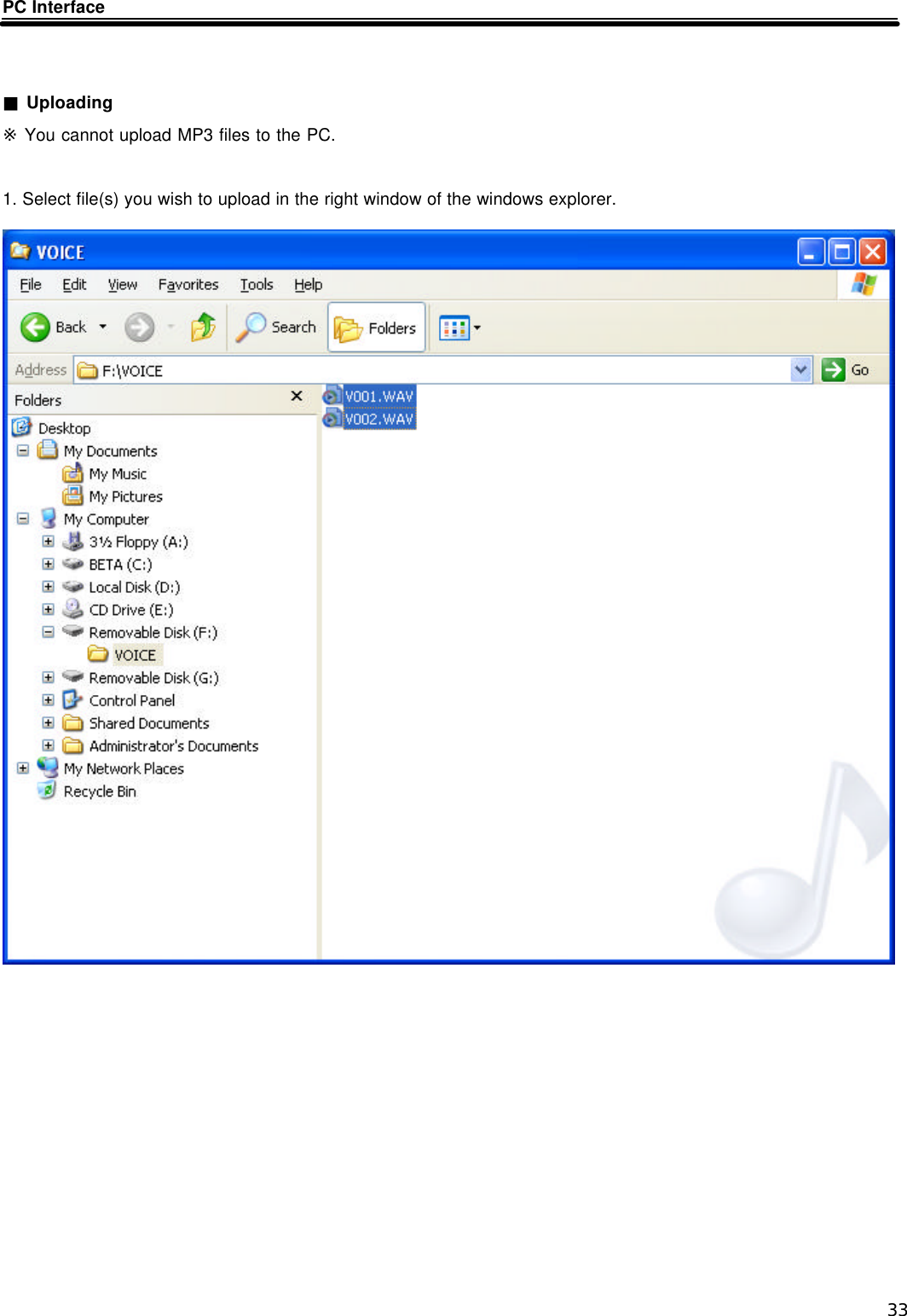
Task: Collapse the My Computer tree node
Action: 23,519
